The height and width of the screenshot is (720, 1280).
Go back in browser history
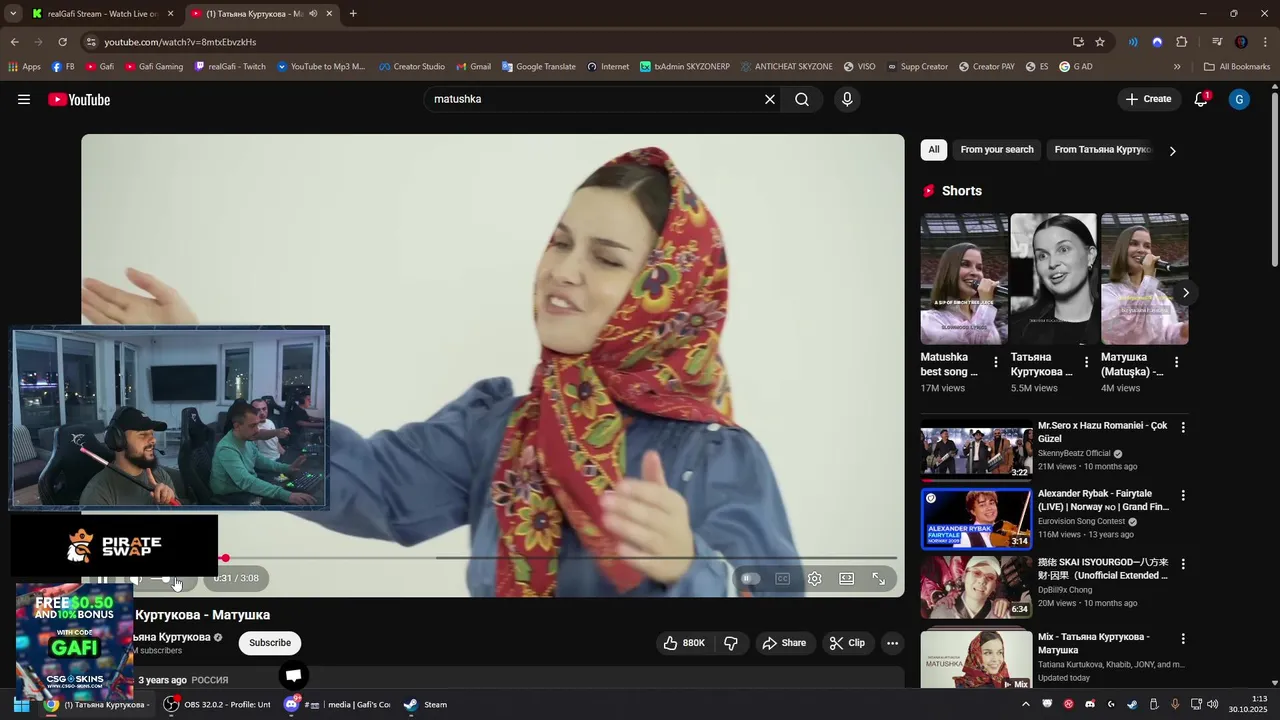coord(14,42)
